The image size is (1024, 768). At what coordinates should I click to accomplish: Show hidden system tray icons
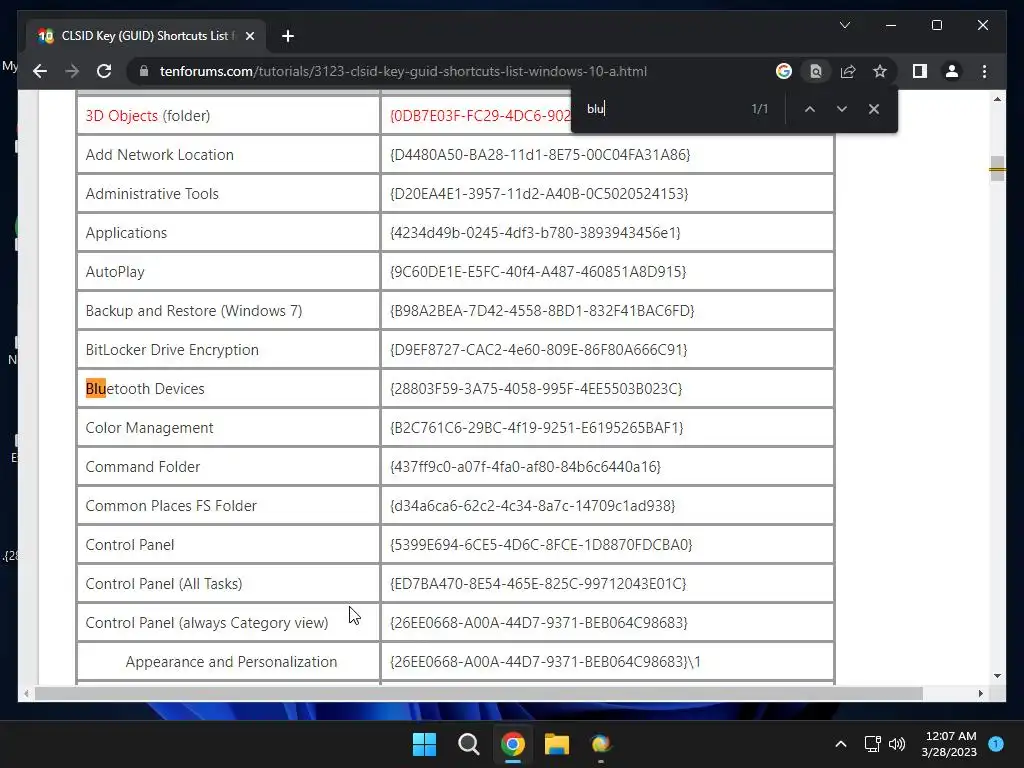pyautogui.click(x=840, y=744)
